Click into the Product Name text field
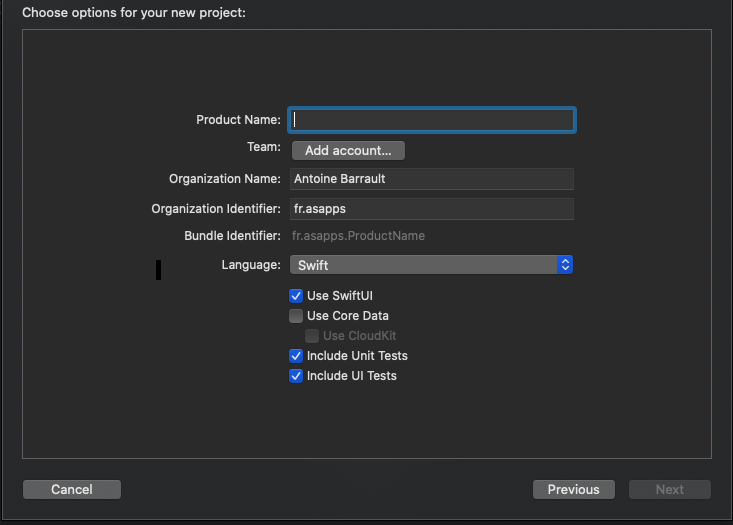The image size is (733, 525). (431, 120)
